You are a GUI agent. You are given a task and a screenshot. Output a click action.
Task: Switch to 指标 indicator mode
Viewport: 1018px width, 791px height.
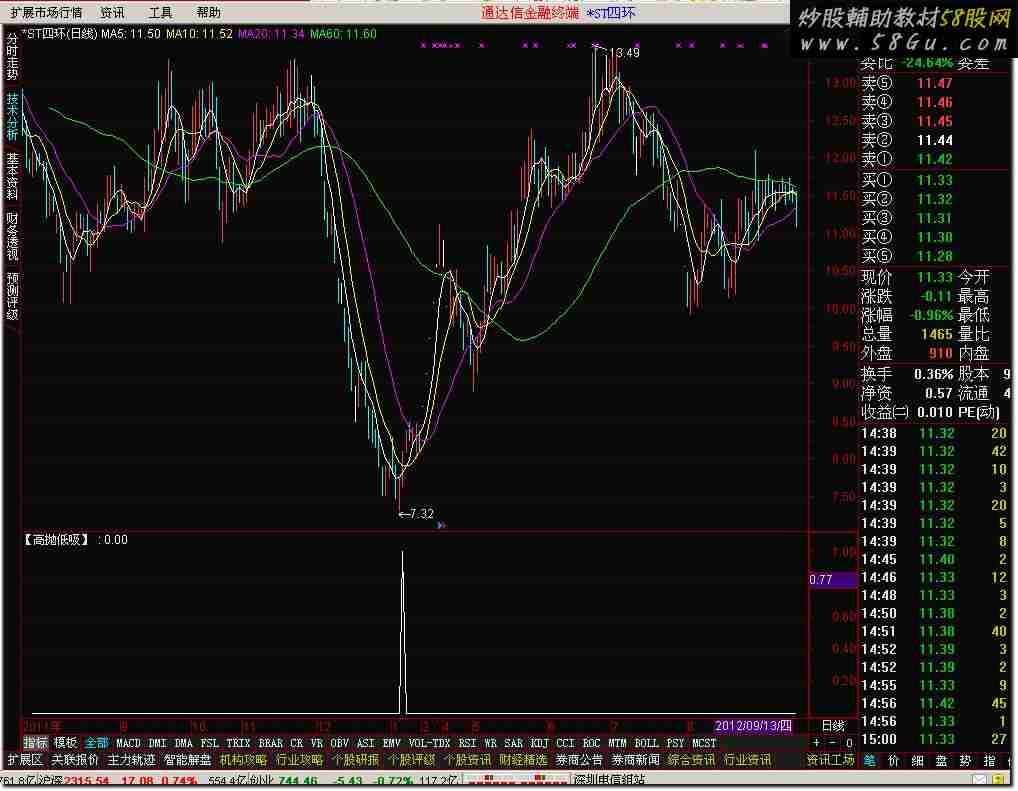click(36, 743)
